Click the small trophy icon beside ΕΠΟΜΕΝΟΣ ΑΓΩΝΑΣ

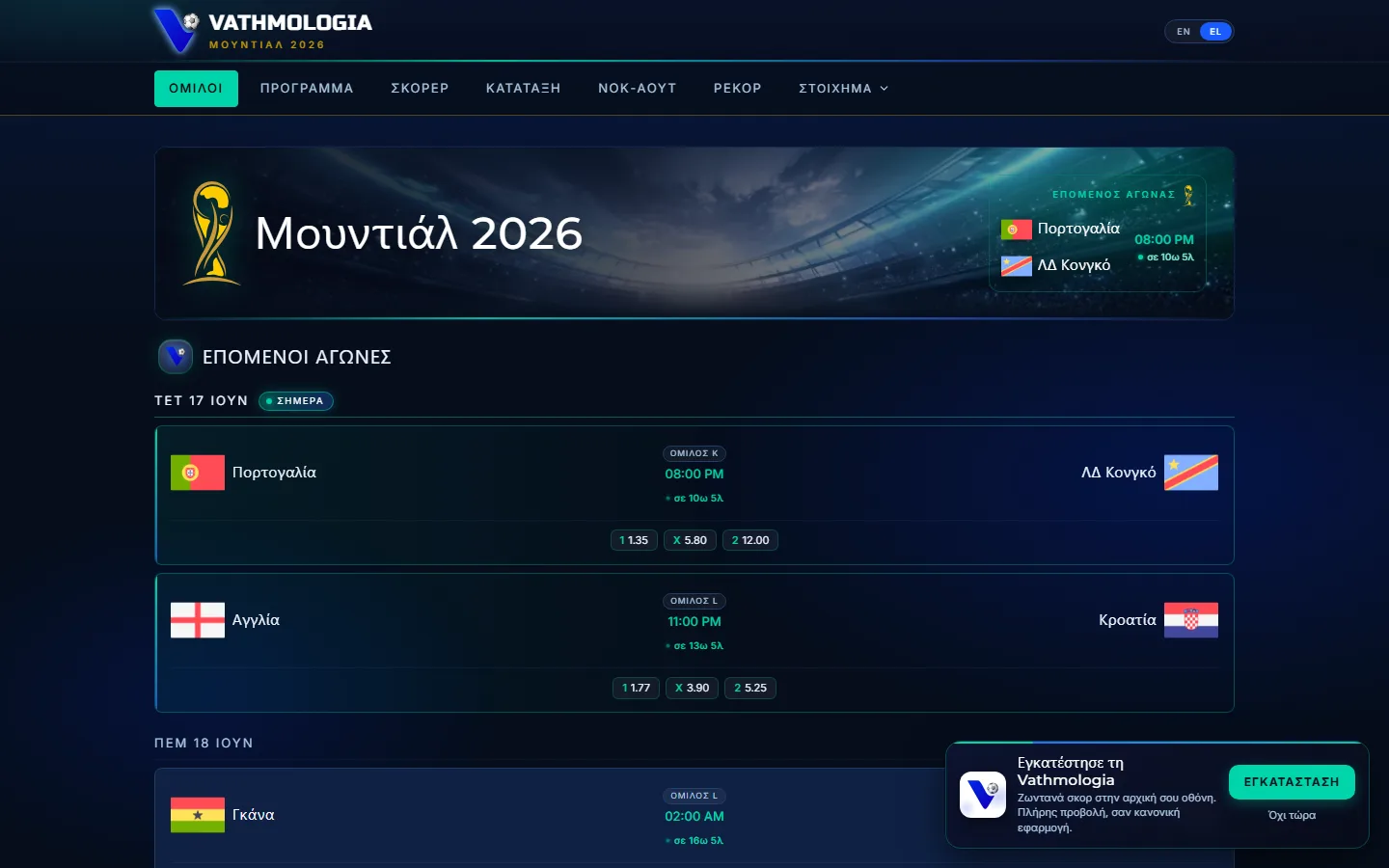(x=1188, y=195)
